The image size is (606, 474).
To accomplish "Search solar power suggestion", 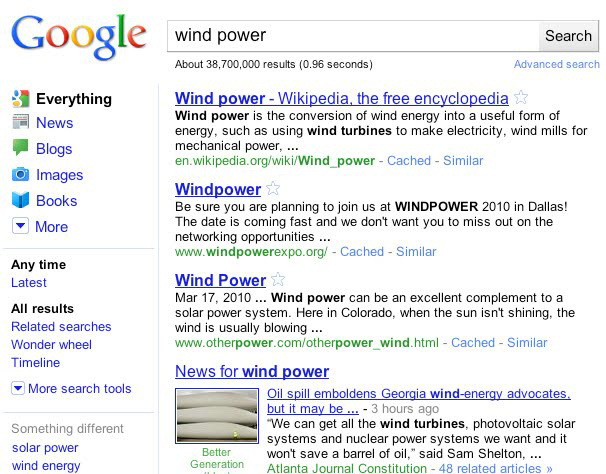I will point(45,448).
